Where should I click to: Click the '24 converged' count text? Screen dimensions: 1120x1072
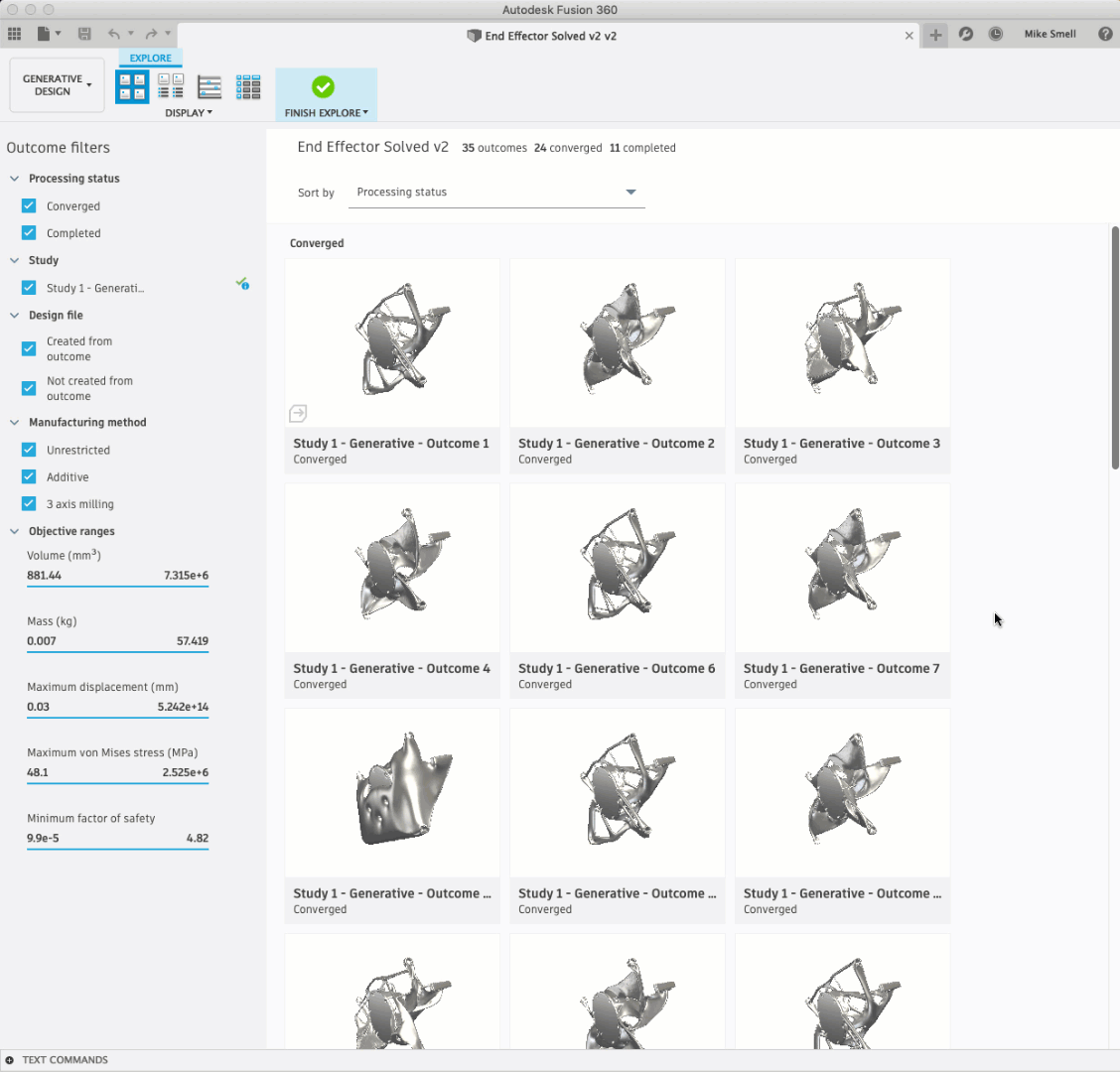coord(568,148)
